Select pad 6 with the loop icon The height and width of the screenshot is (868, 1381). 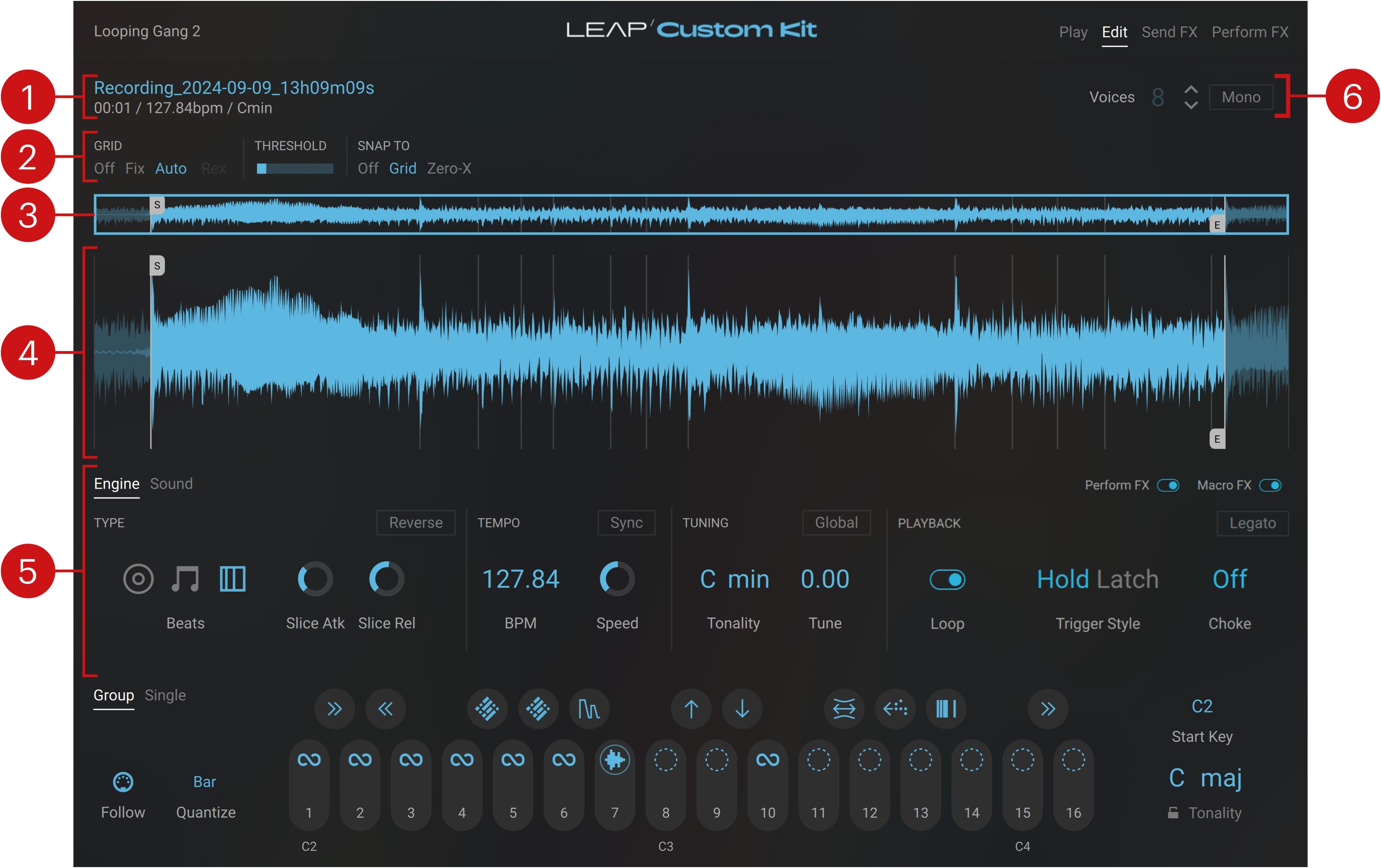click(x=564, y=785)
